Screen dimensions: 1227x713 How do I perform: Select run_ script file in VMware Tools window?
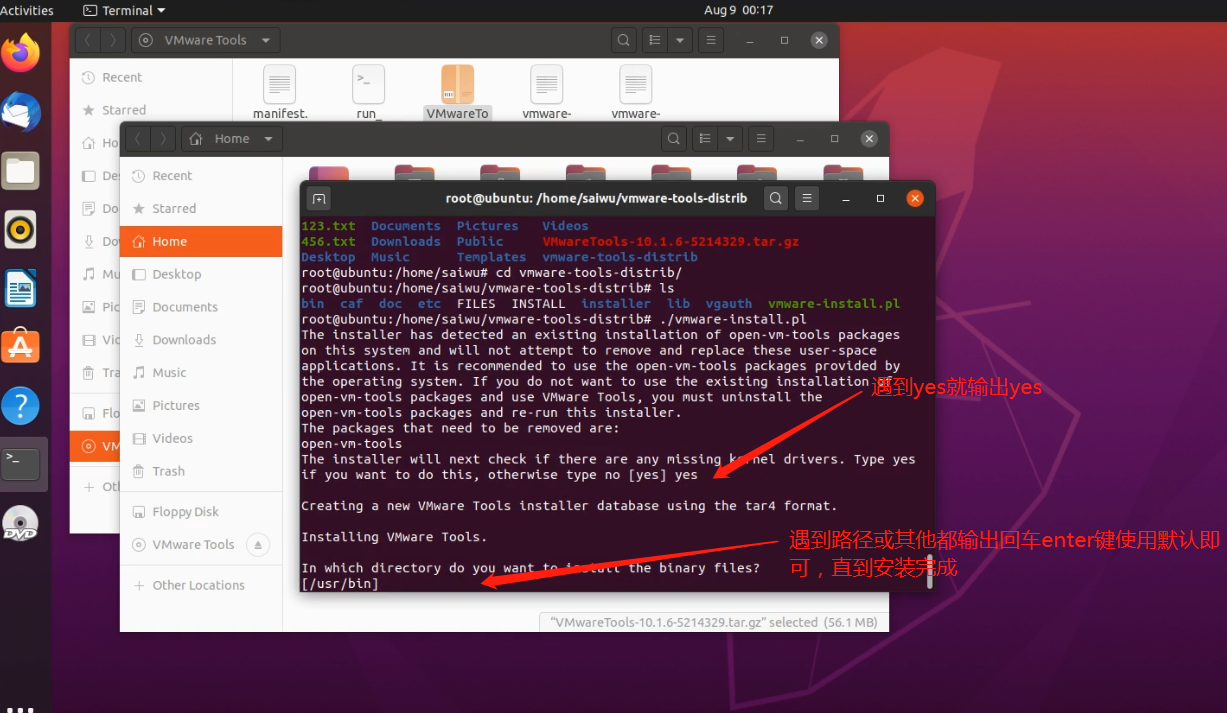click(368, 92)
